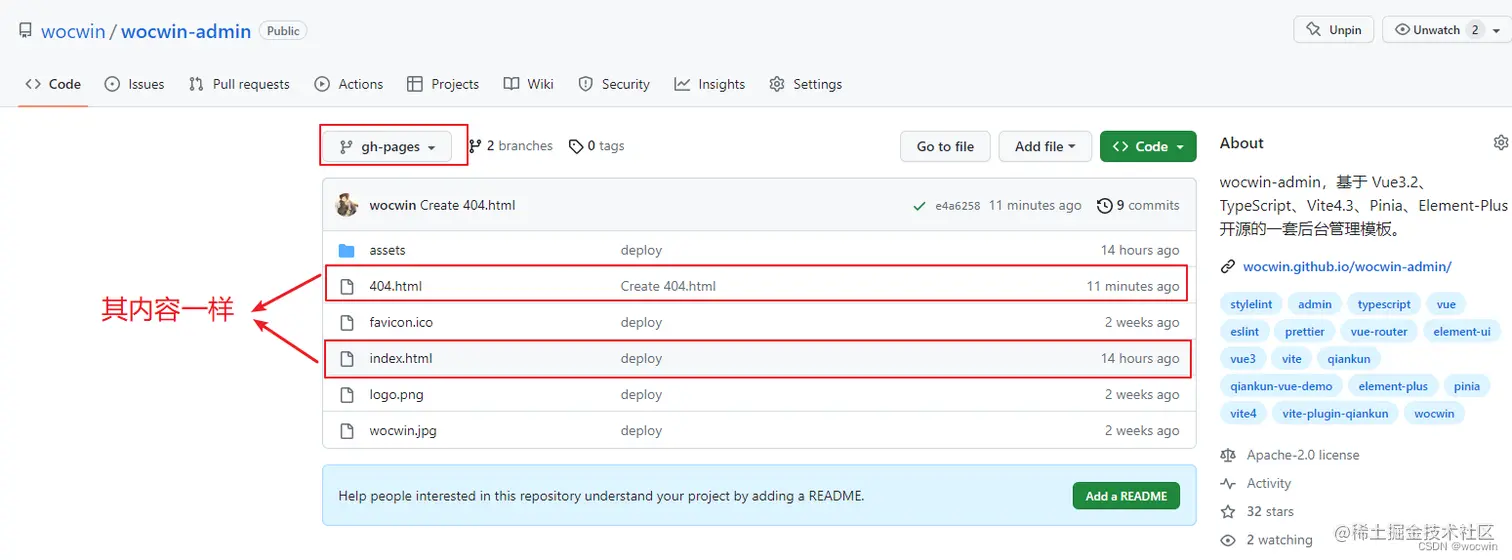Click the qiankun topic tag
Viewport: 1512px width, 560px height.
tap(1349, 358)
